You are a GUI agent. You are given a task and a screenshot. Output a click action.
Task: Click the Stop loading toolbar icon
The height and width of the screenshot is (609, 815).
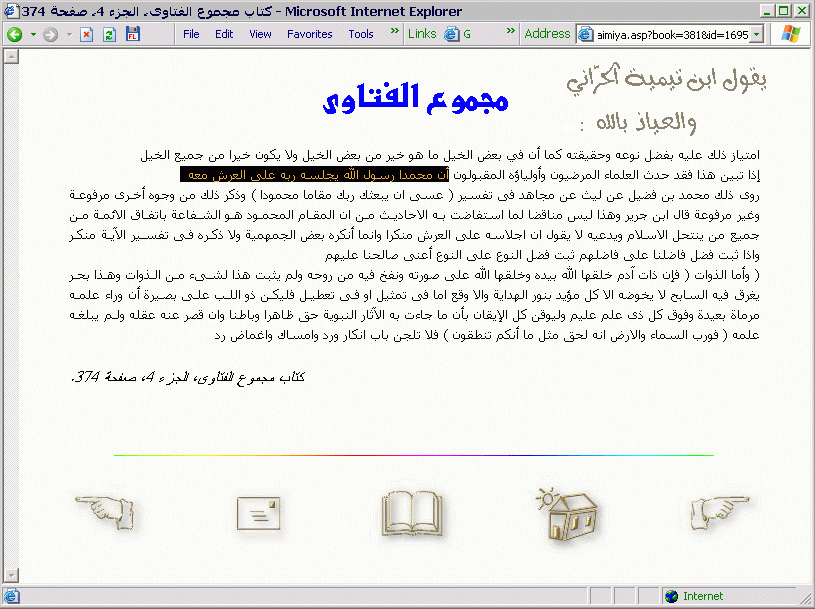[87, 35]
